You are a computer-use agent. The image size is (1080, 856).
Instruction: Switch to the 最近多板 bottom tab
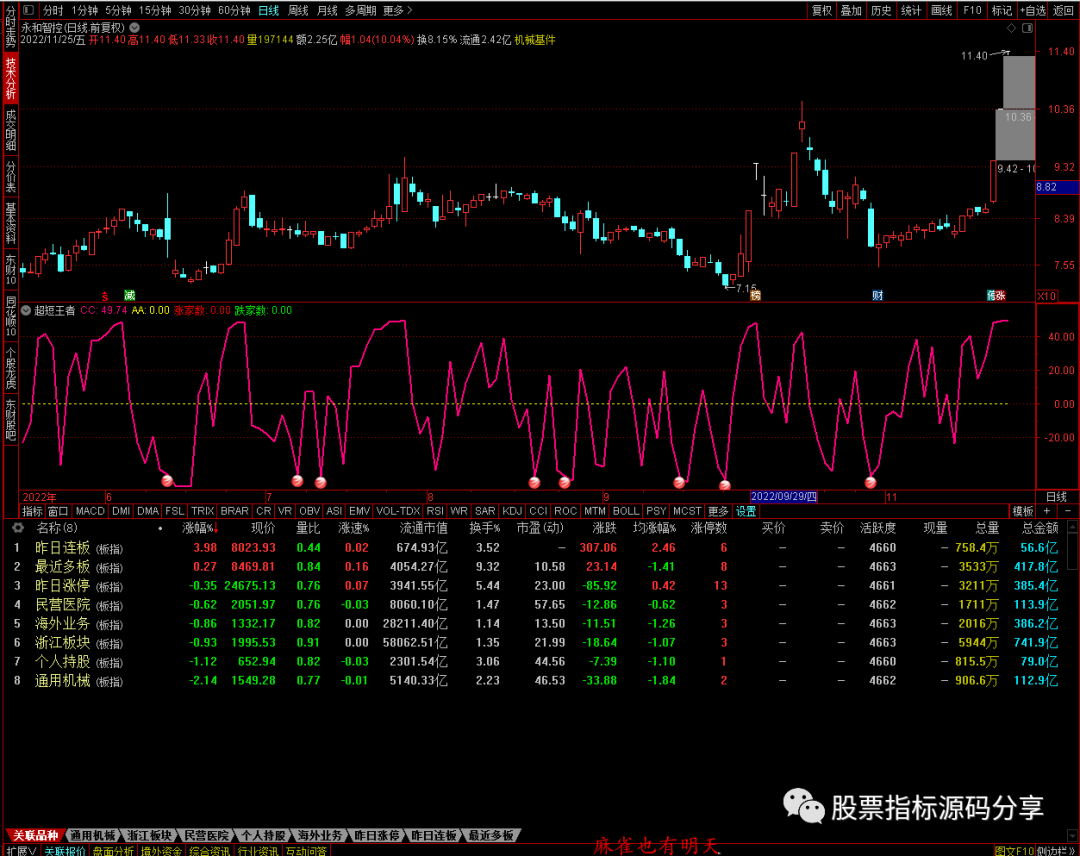click(x=490, y=835)
